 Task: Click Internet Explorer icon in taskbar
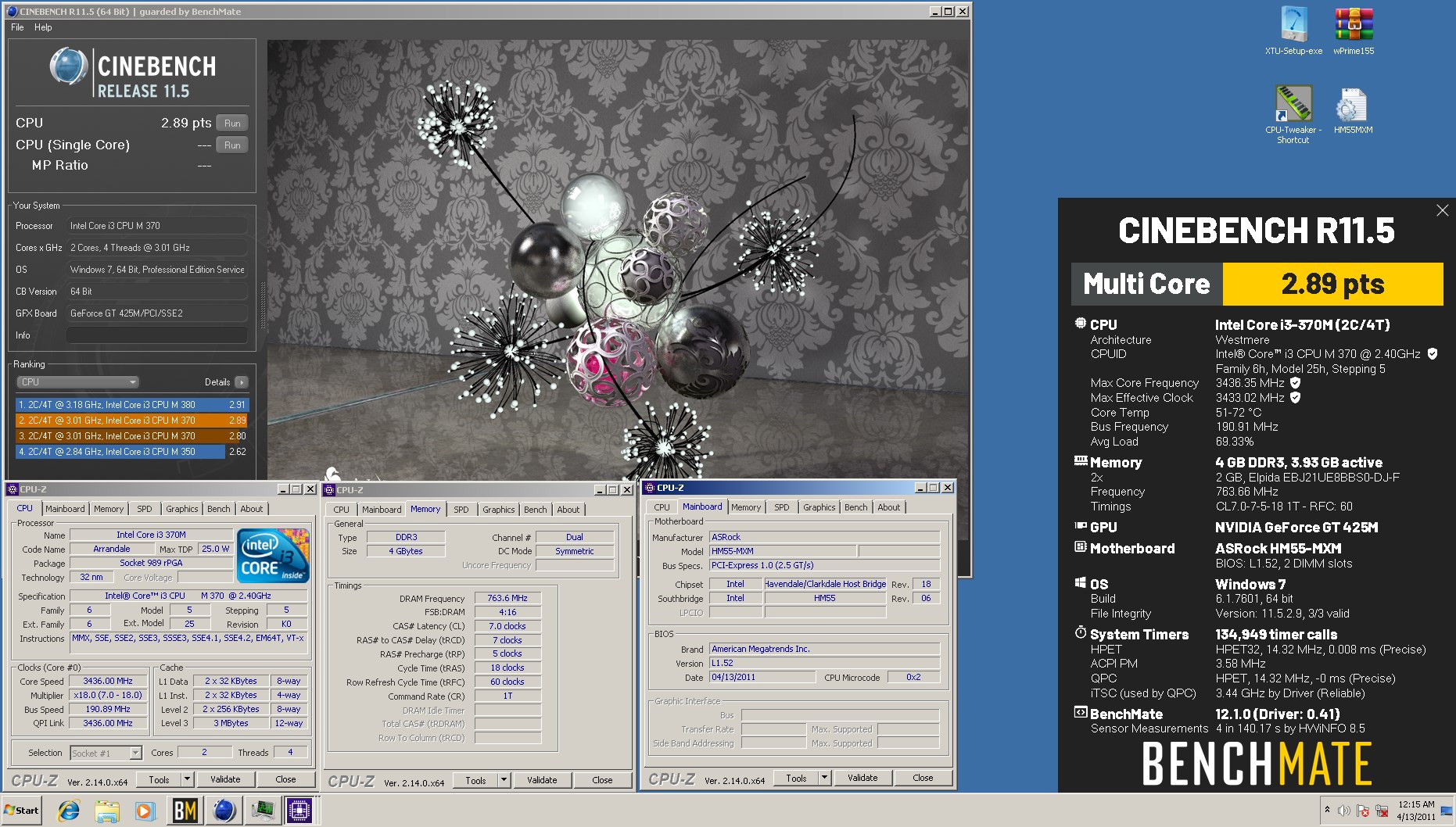tap(69, 811)
